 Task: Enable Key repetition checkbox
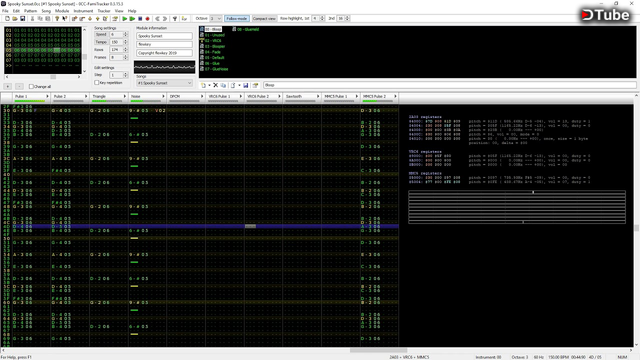(x=97, y=83)
